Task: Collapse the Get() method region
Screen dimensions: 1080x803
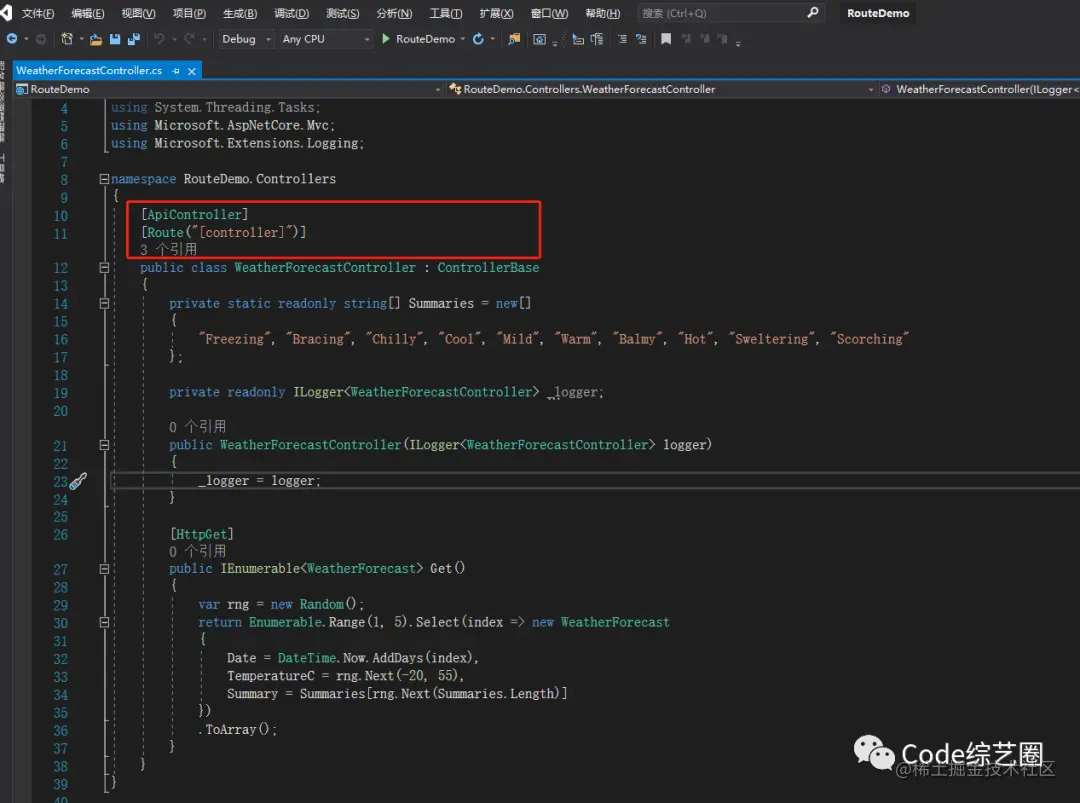Action: (104, 569)
